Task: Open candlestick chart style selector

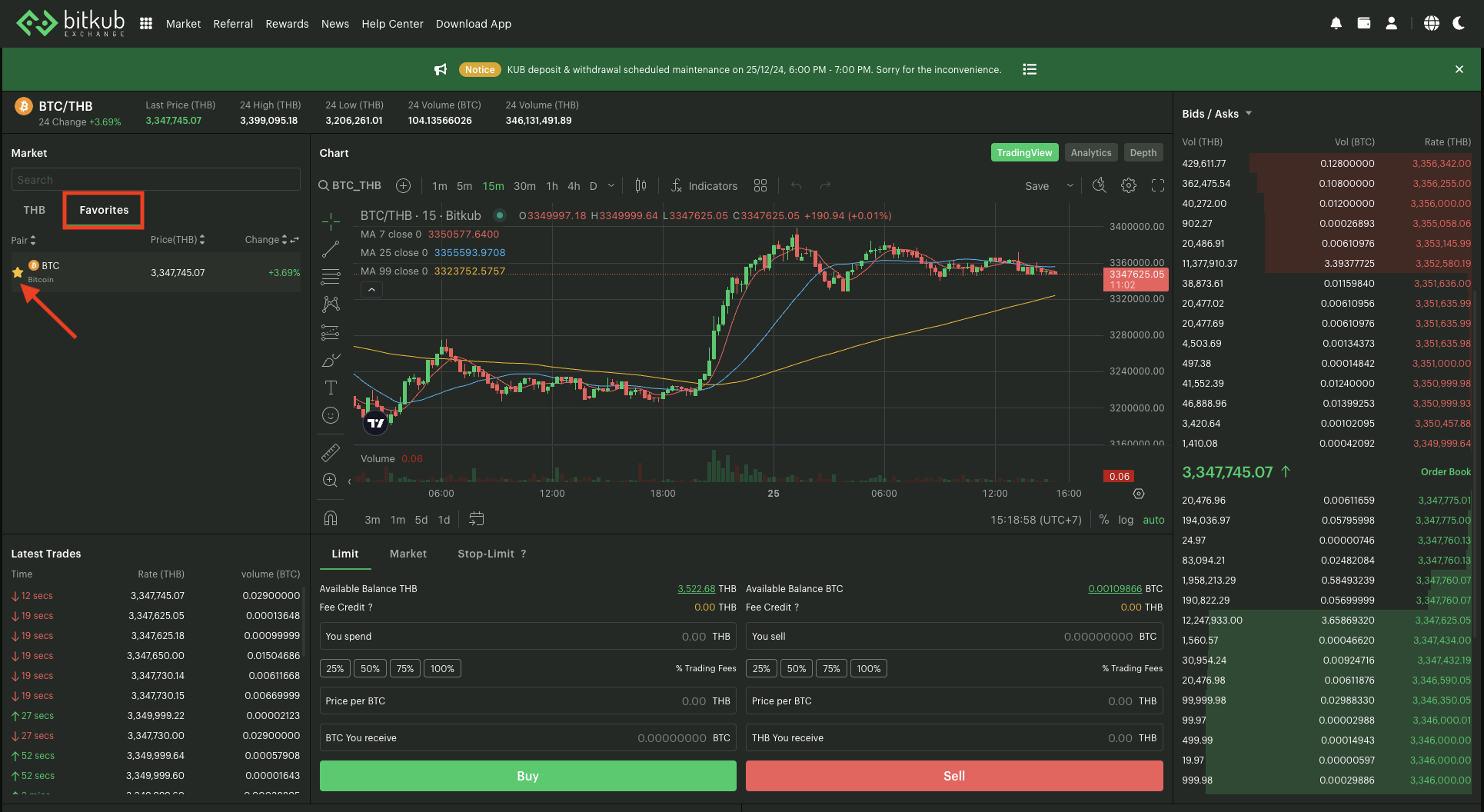Action: click(x=641, y=185)
